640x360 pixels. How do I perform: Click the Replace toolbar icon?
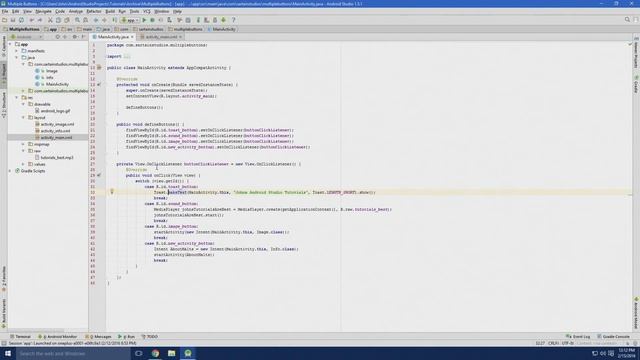tap(85, 20)
